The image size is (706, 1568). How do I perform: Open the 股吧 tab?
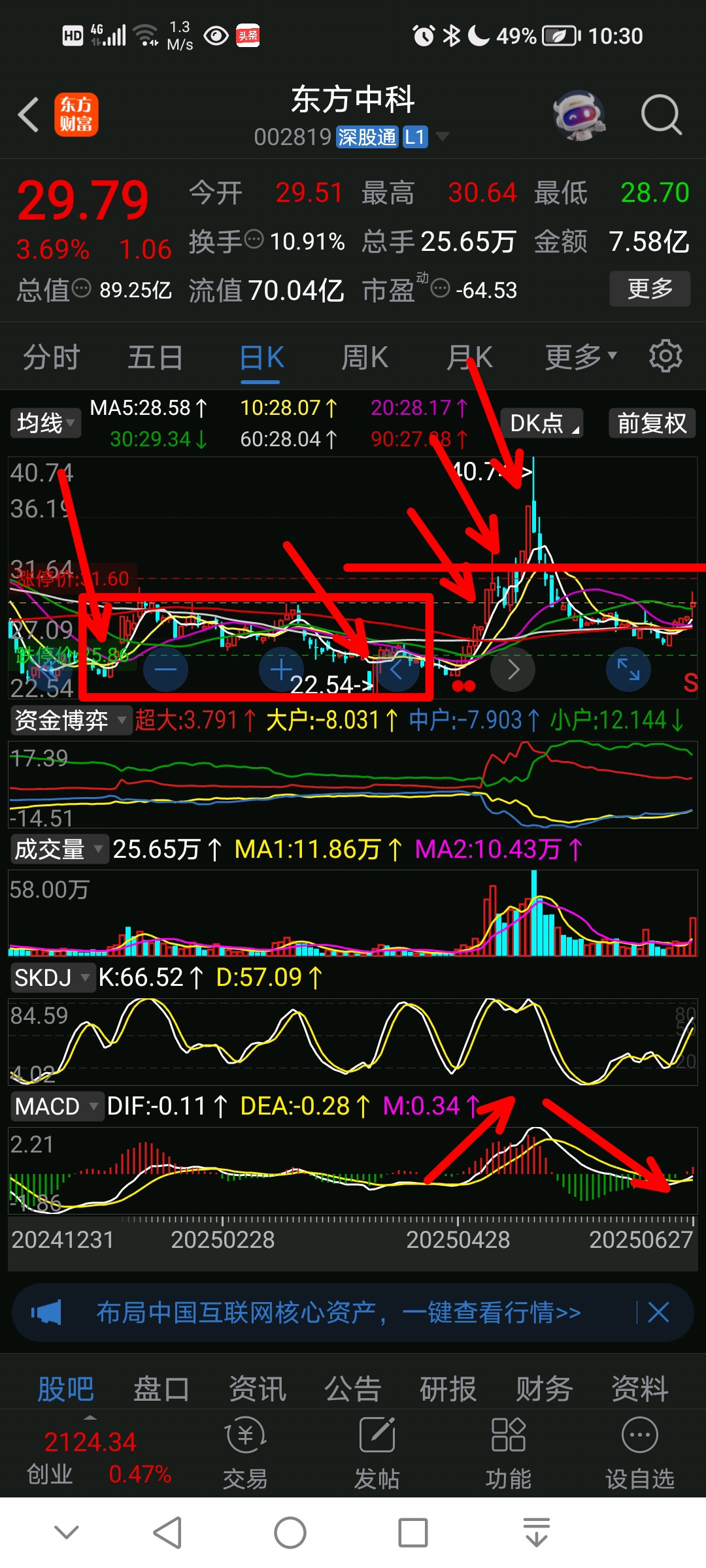pos(65,1389)
